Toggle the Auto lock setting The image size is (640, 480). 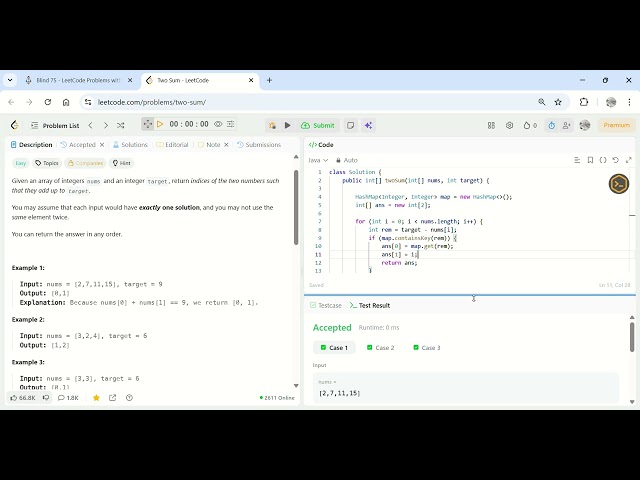[x=347, y=160]
